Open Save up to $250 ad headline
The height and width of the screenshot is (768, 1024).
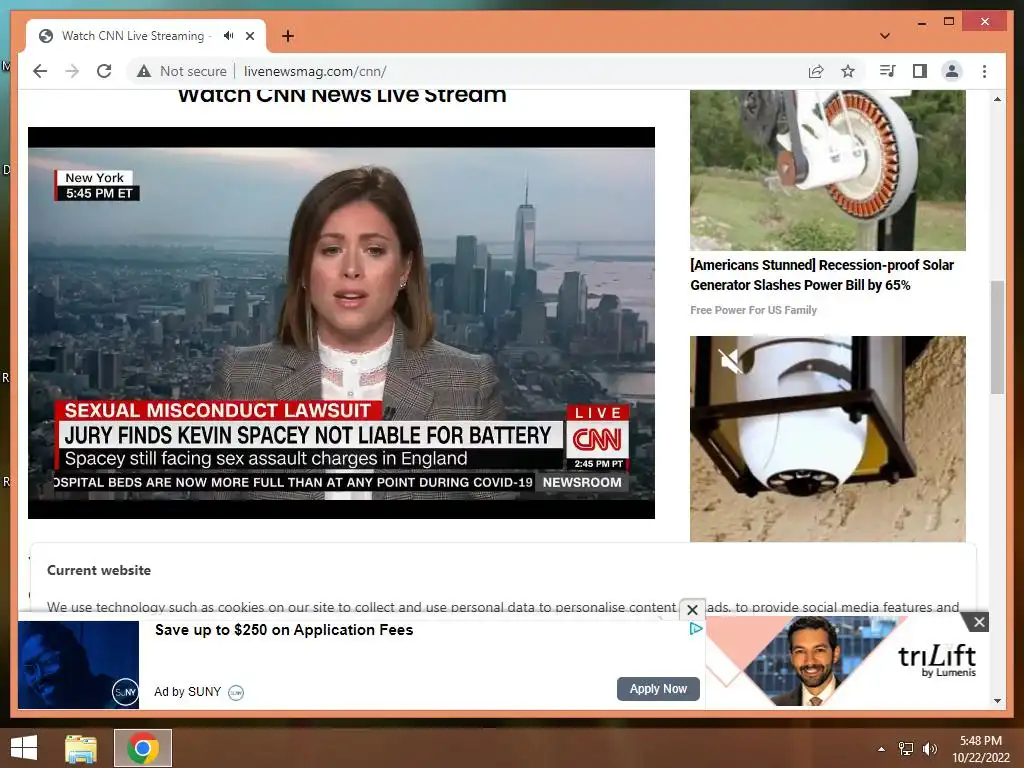284,630
